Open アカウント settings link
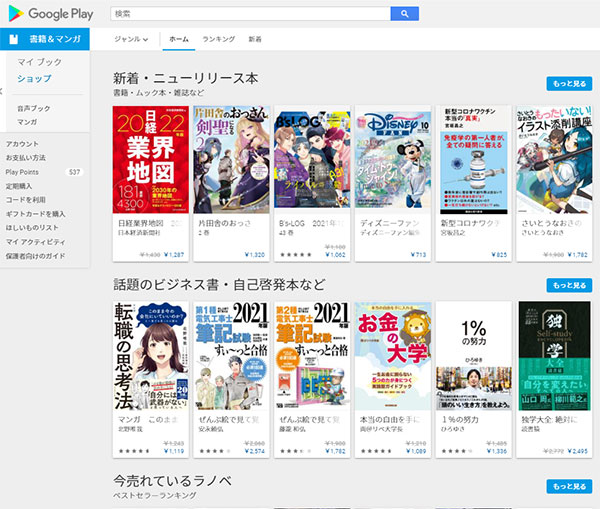Image resolution: width=600 pixels, height=509 pixels. 22,144
